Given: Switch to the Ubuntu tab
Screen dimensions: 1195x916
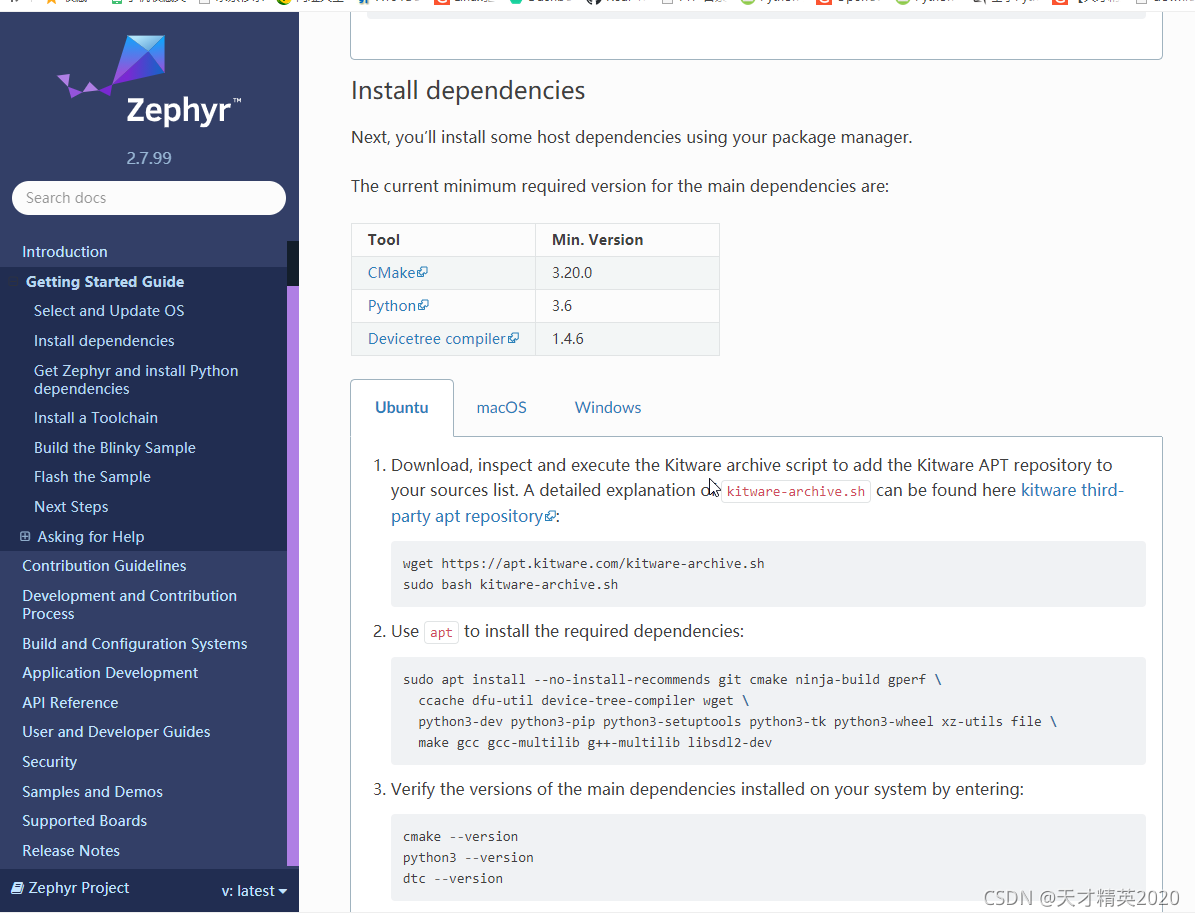Looking at the screenshot, I should [x=402, y=408].
